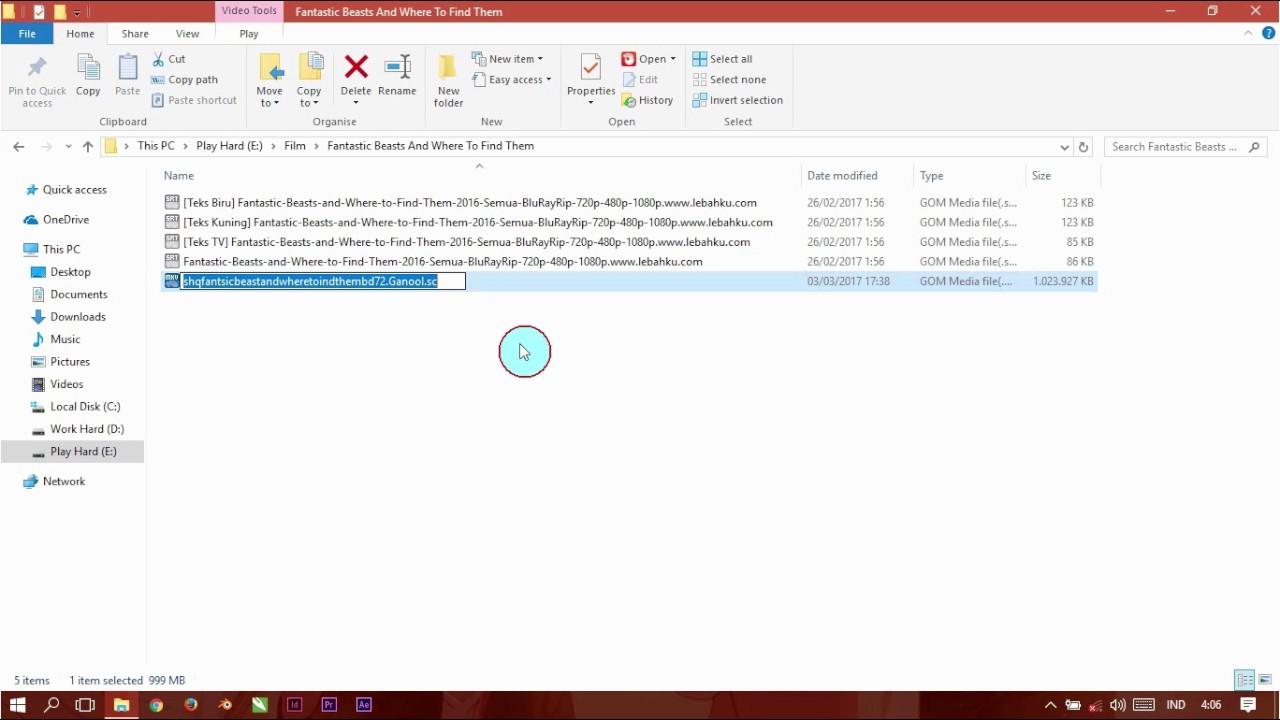
Task: Click inside the filename rename box
Action: [x=323, y=281]
